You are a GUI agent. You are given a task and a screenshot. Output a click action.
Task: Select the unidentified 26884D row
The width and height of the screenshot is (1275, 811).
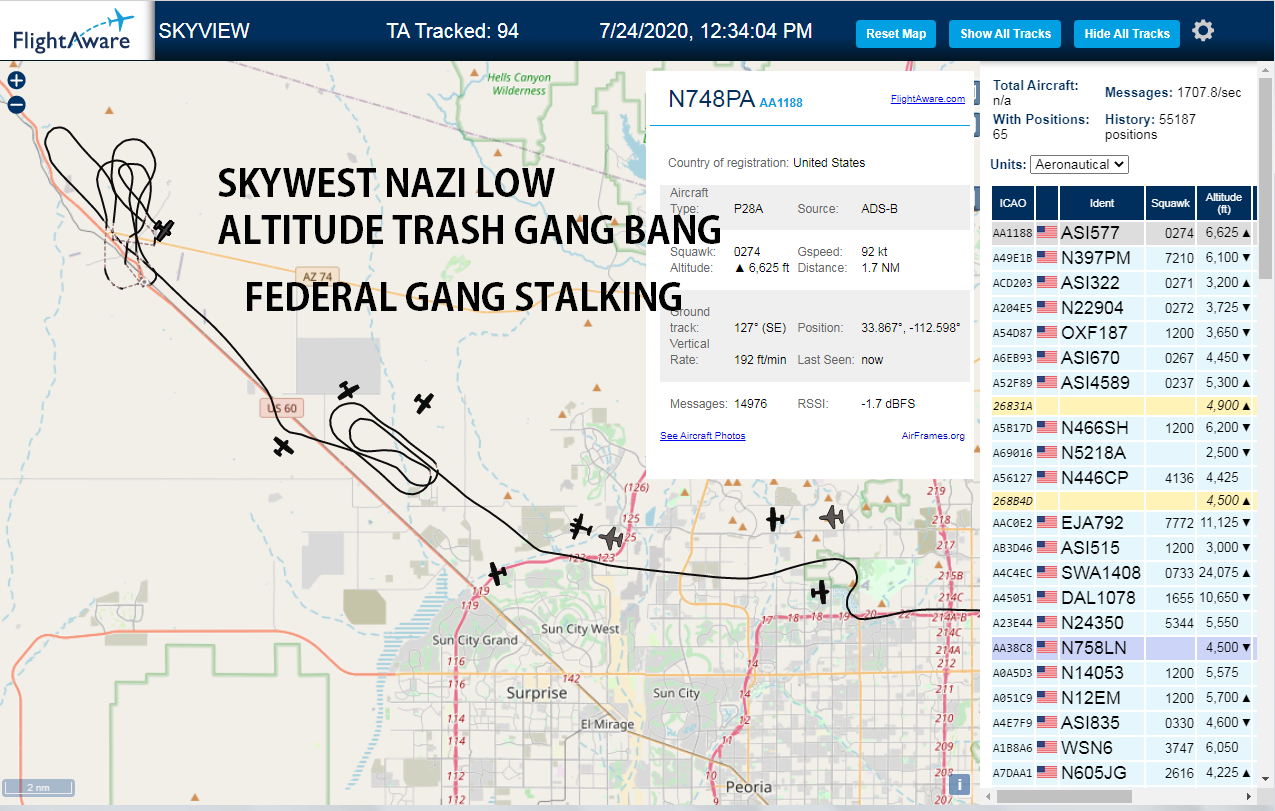[1122, 500]
